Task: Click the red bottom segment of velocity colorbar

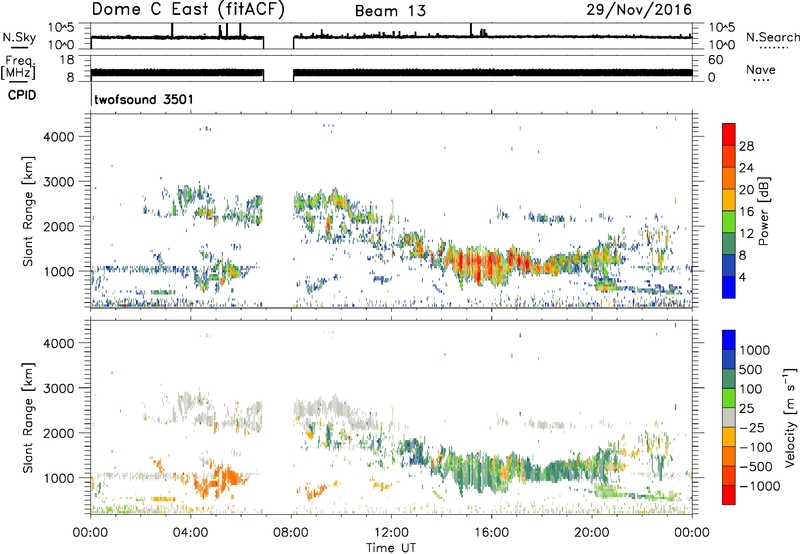Action: (729, 495)
